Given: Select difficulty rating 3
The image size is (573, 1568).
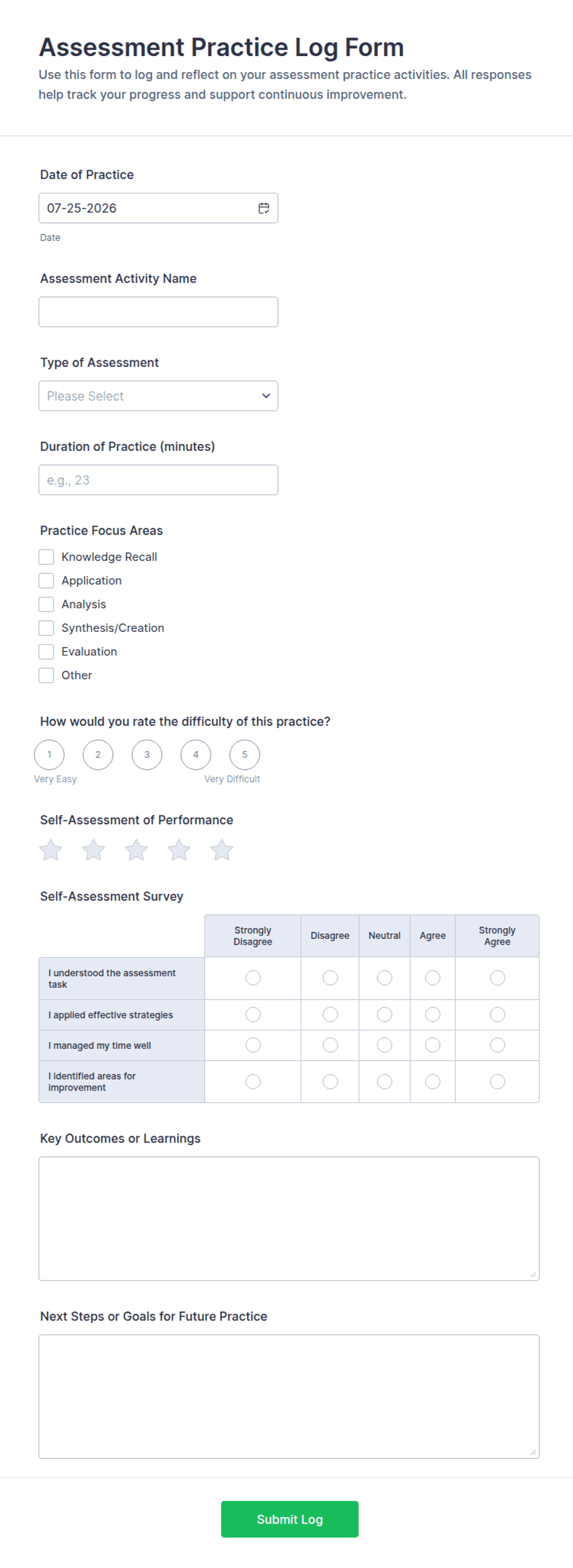Looking at the screenshot, I should point(147,754).
